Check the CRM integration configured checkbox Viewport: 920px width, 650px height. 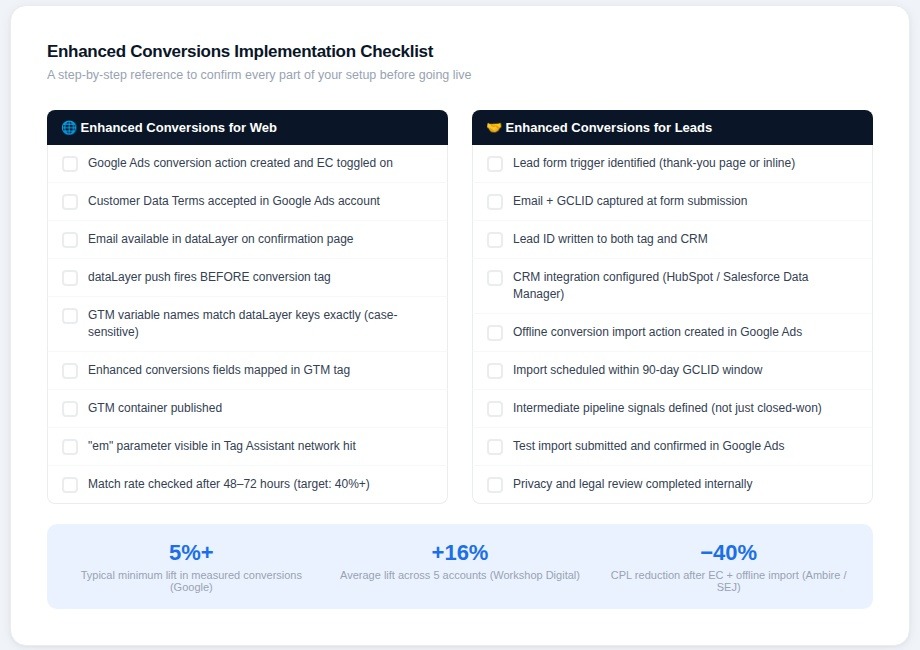(495, 278)
